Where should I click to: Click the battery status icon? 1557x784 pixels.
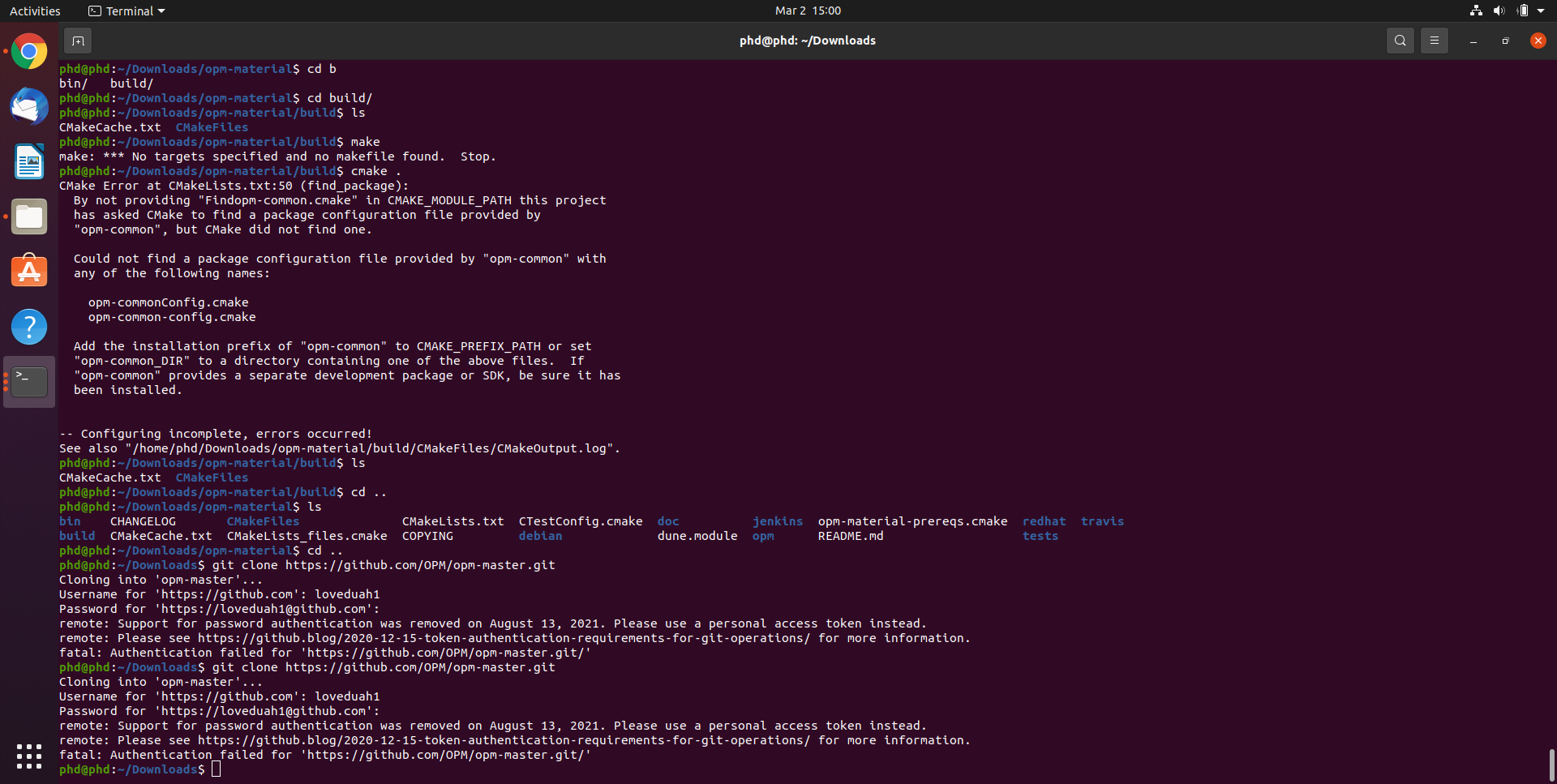pos(1524,11)
